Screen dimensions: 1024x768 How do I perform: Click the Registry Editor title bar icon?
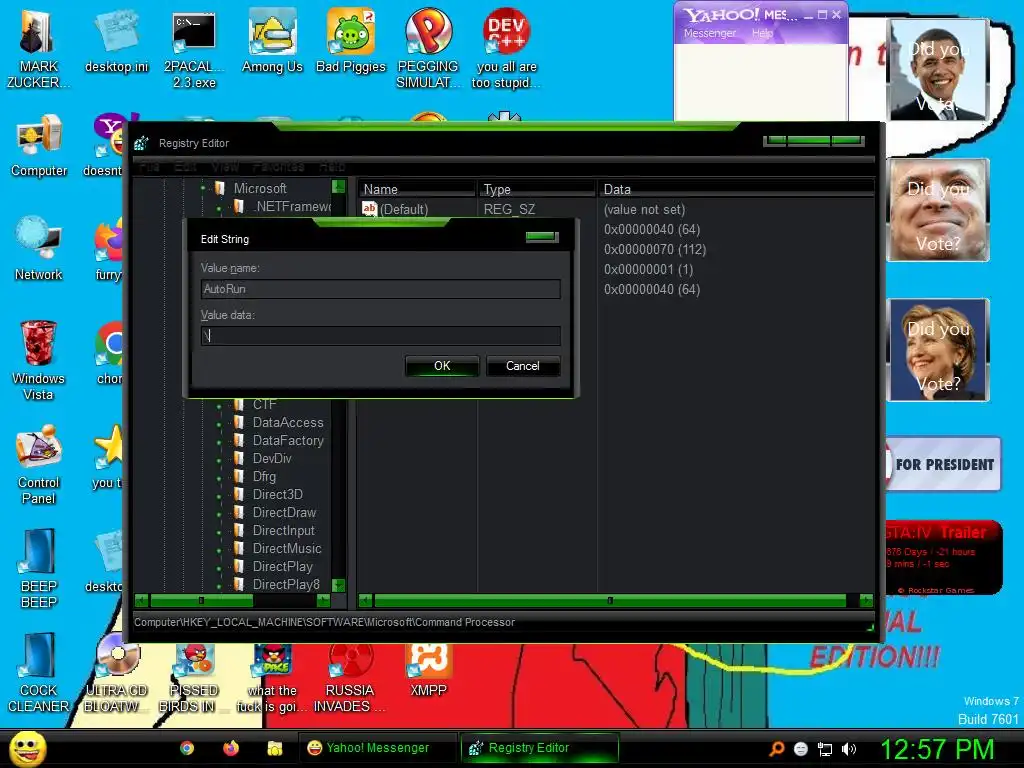point(142,143)
